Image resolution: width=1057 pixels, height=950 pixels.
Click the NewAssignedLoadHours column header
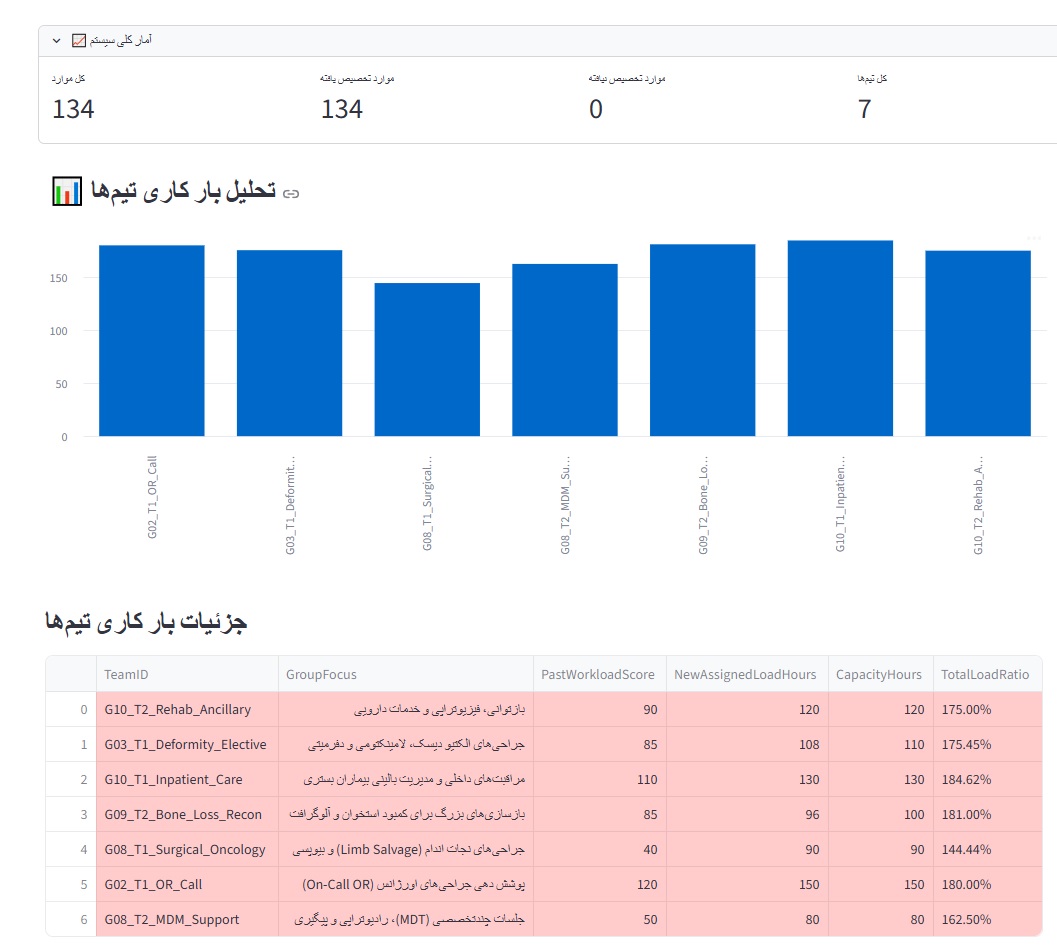click(746, 674)
